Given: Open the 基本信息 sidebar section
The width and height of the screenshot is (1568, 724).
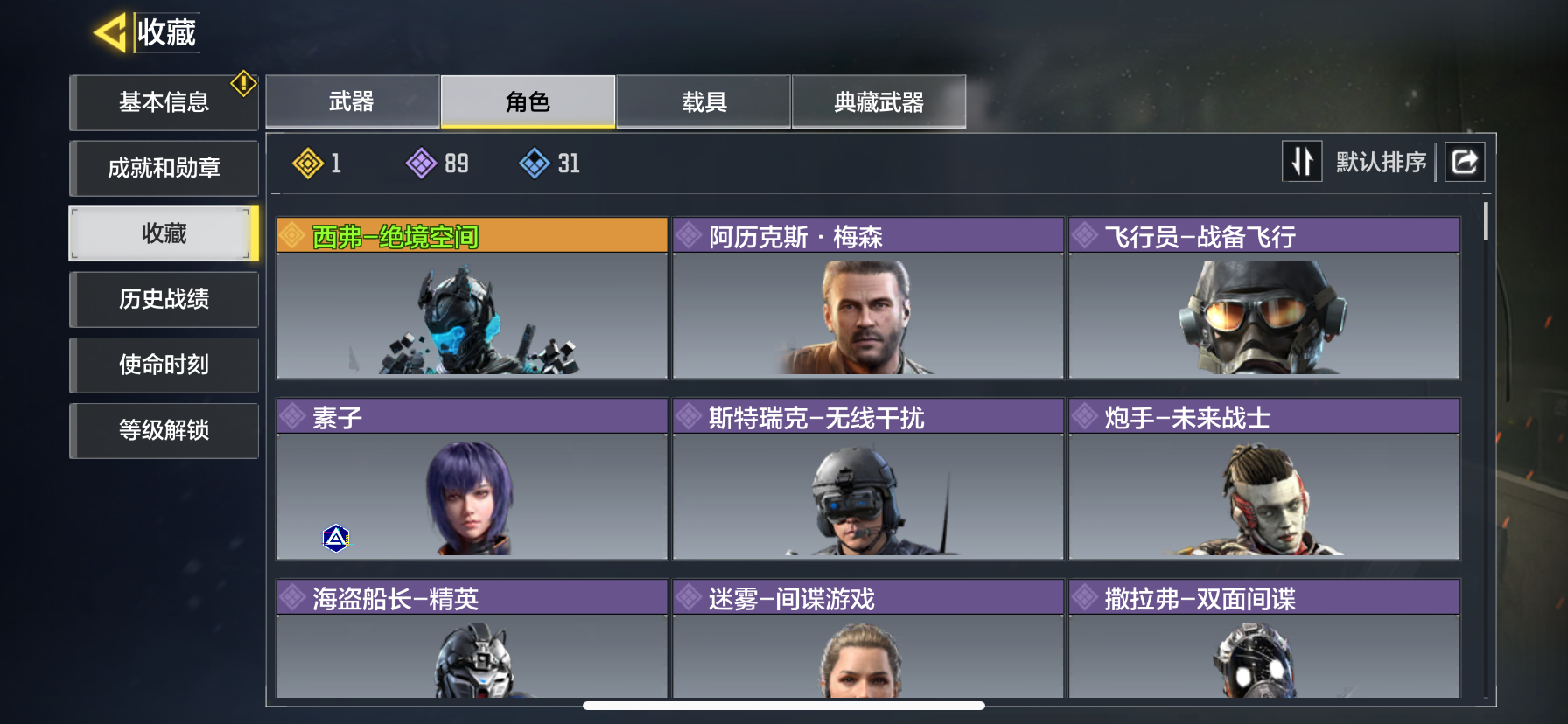Looking at the screenshot, I should click(x=164, y=102).
